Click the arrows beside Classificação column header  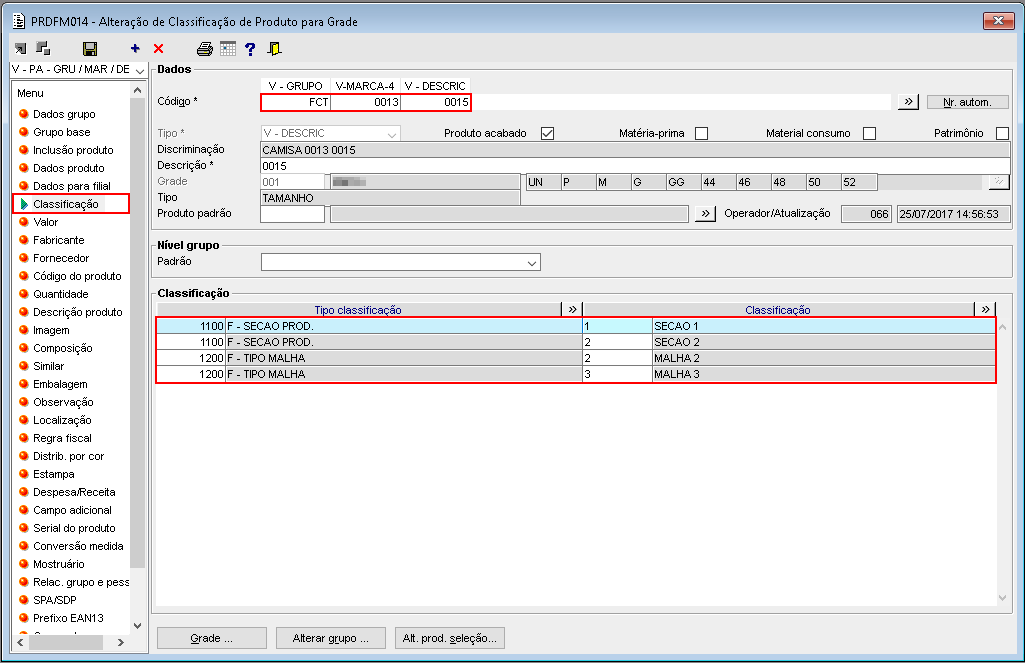pyautogui.click(x=985, y=310)
